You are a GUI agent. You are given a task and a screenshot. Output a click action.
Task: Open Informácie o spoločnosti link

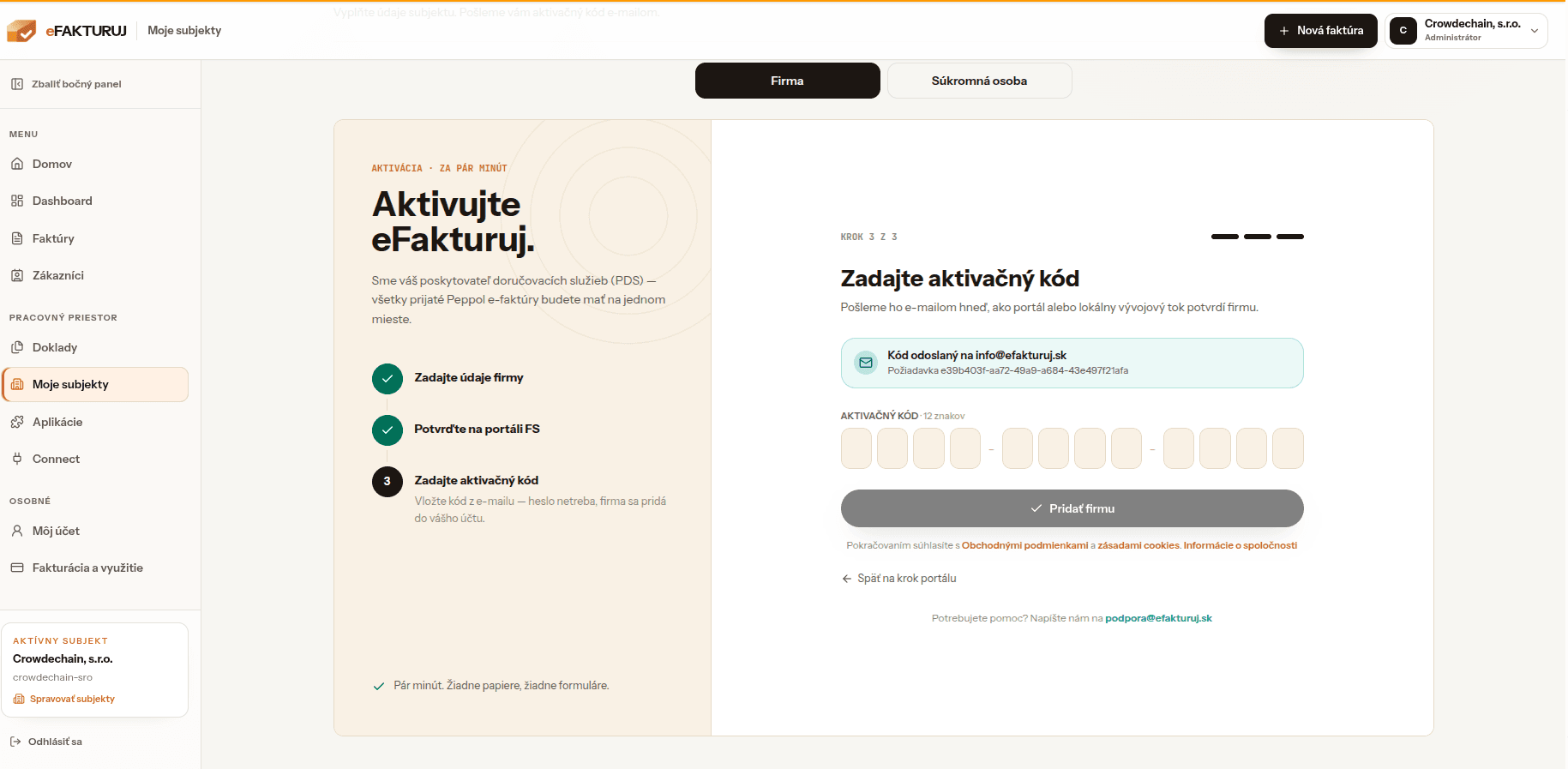click(1241, 545)
